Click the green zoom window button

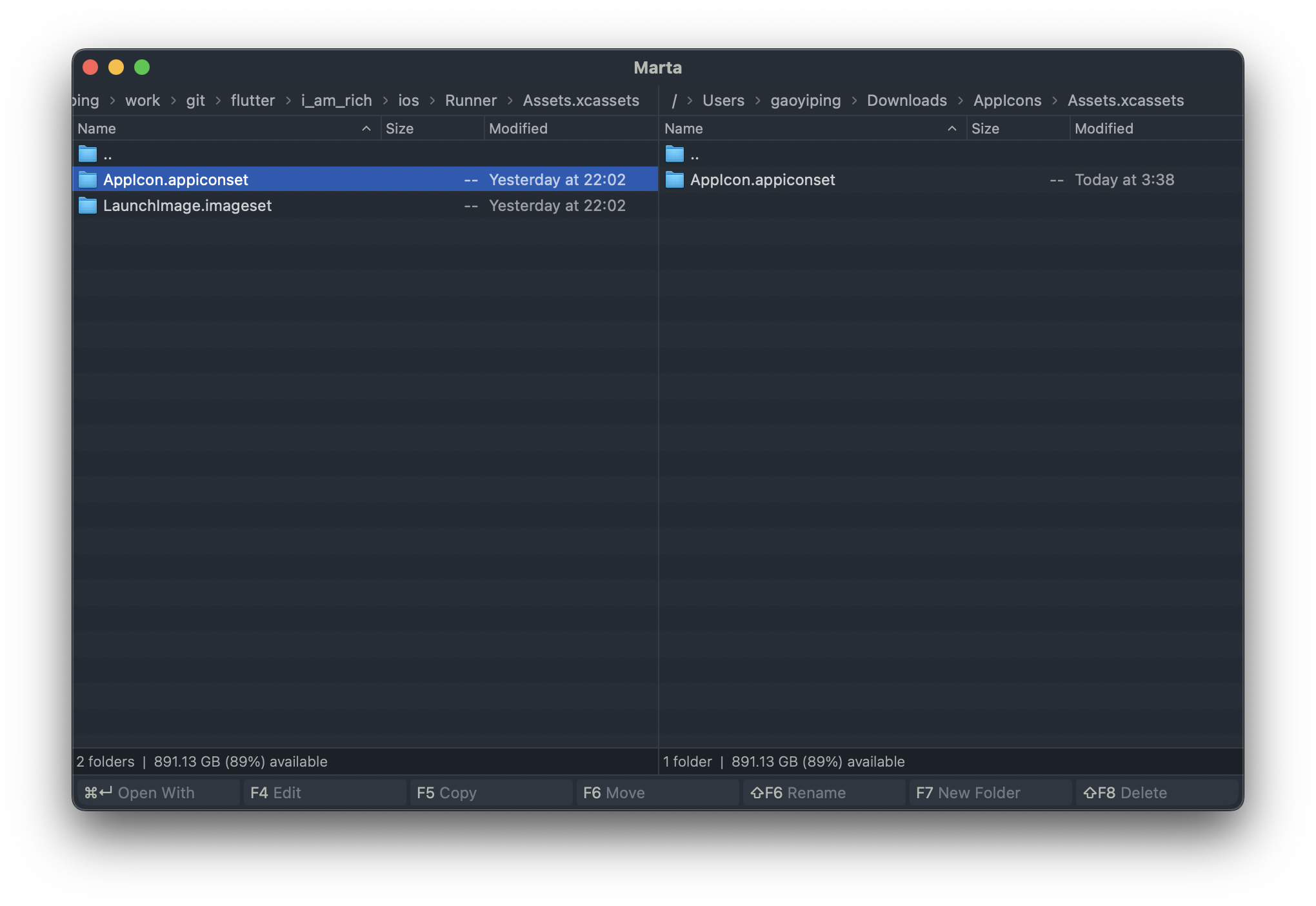coord(142,67)
